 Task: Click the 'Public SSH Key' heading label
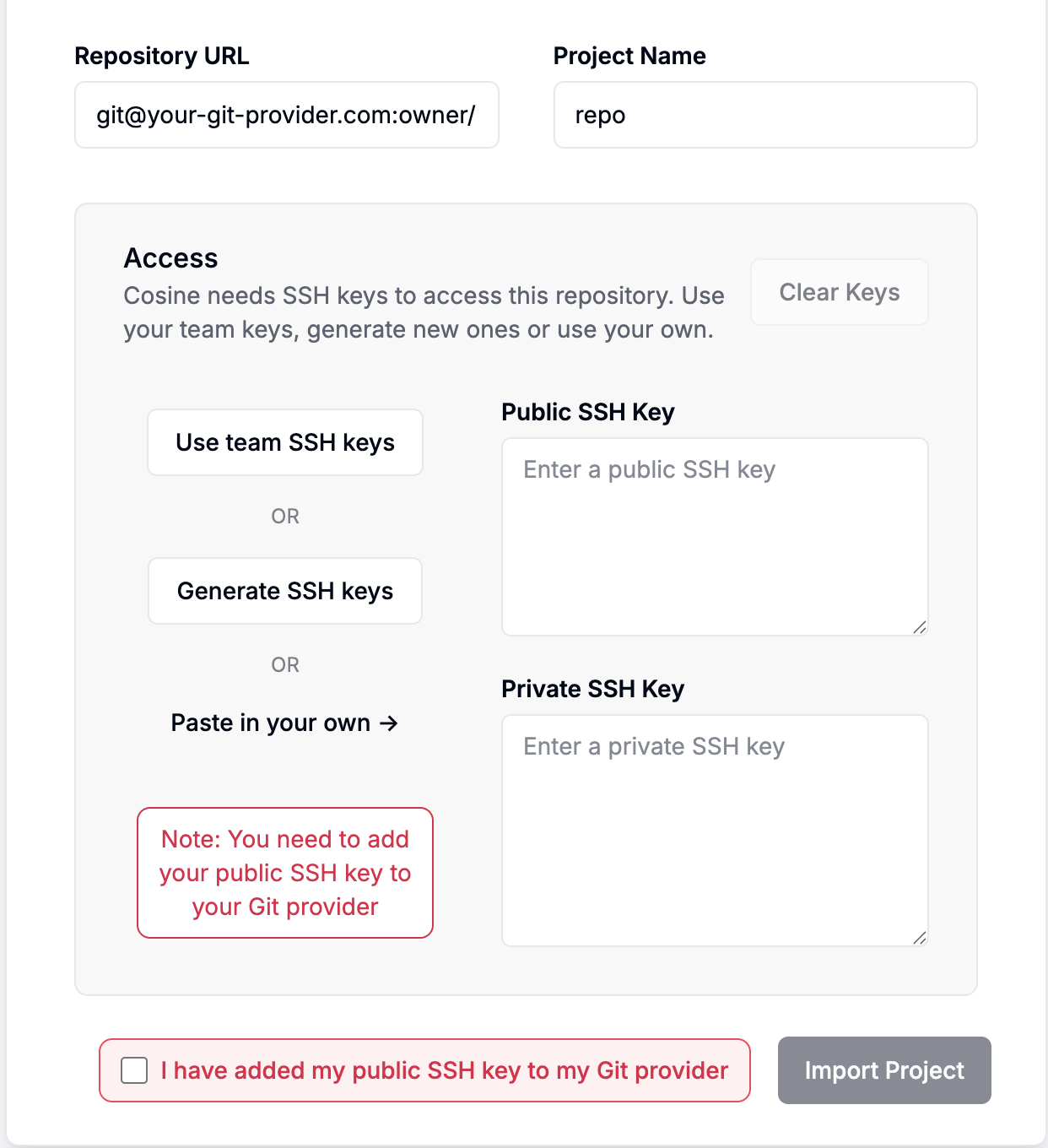[588, 412]
